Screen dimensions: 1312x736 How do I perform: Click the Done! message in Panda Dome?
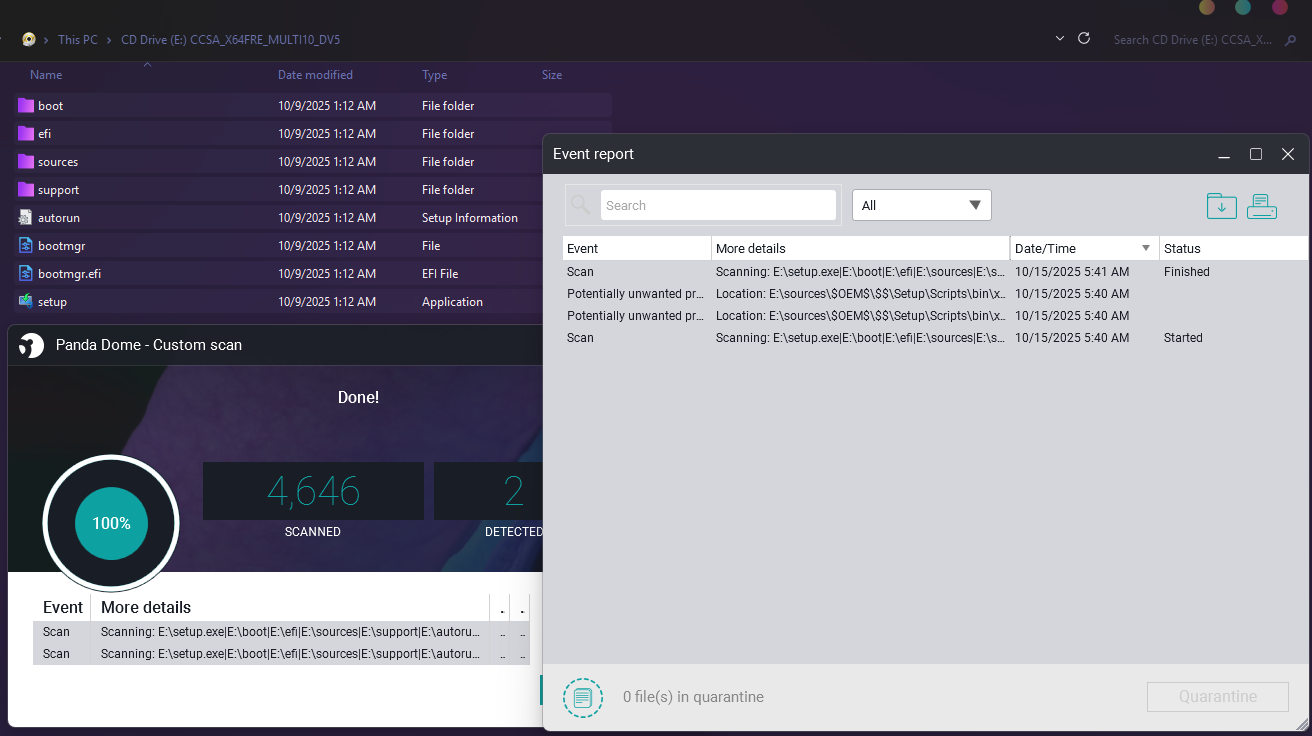point(358,397)
